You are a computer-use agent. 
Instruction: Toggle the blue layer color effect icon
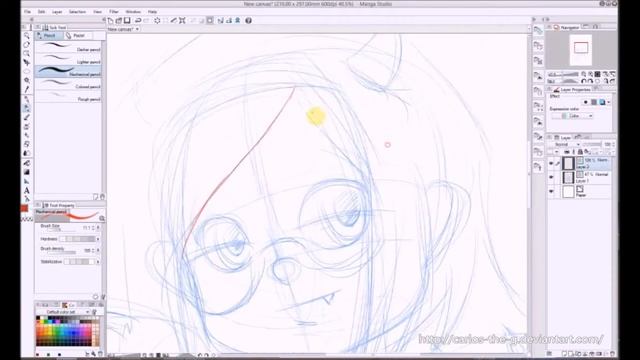[x=602, y=102]
